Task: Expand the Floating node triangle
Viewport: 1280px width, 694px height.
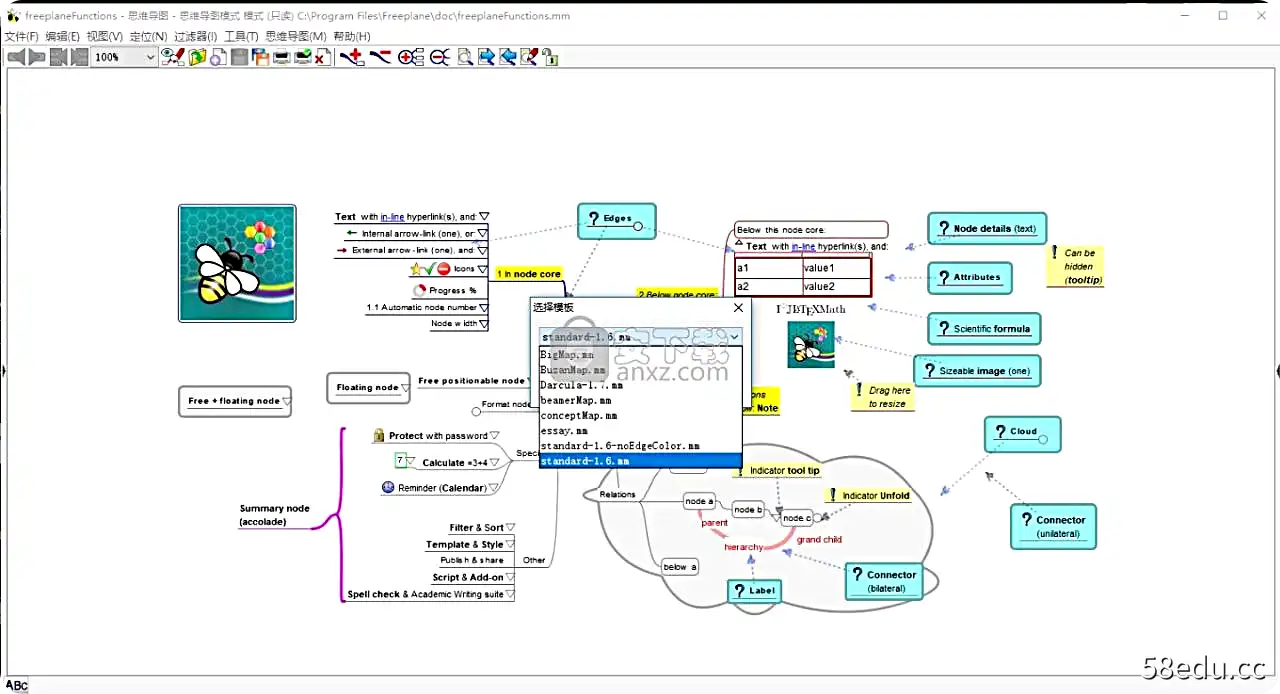Action: 405,387
